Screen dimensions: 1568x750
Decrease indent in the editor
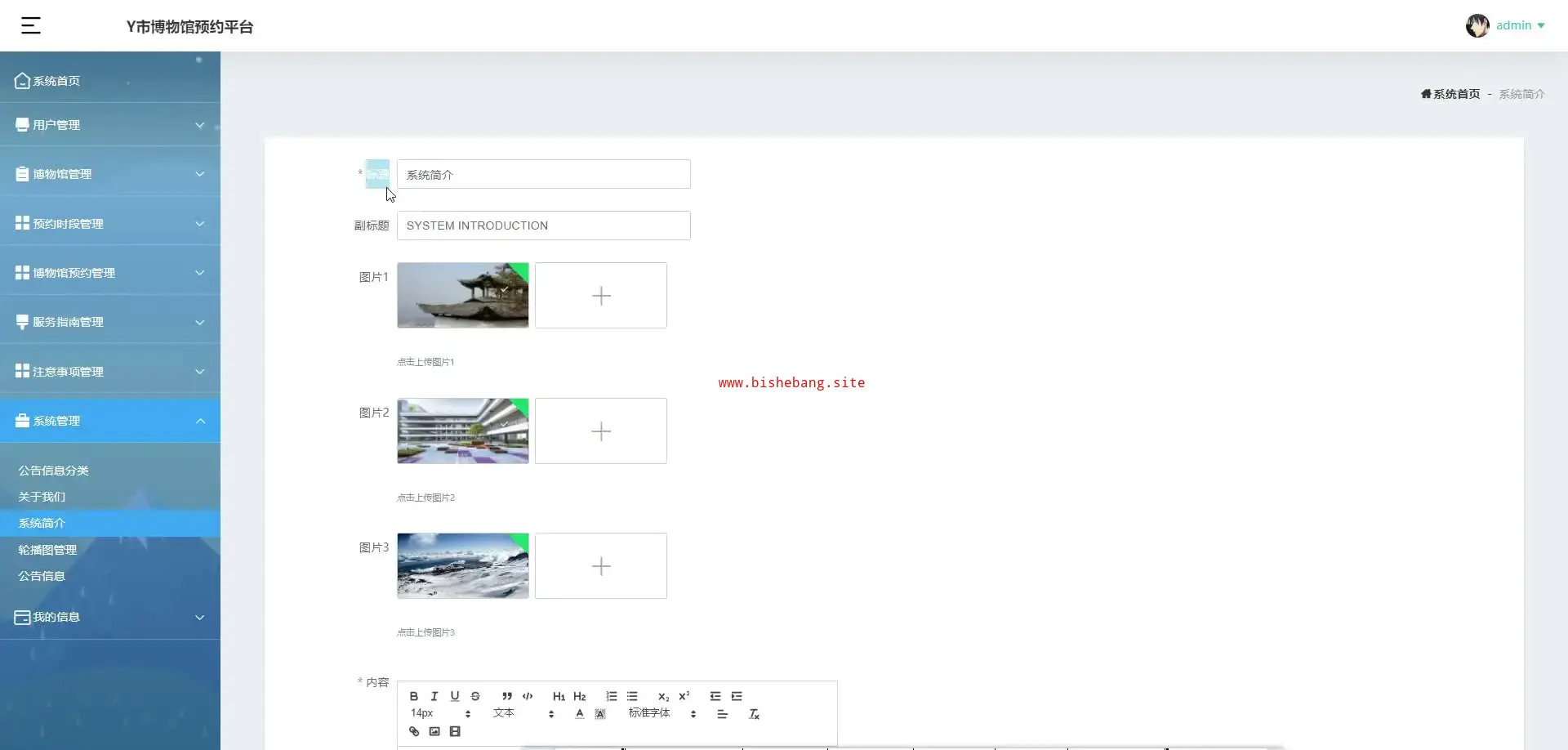[715, 696]
